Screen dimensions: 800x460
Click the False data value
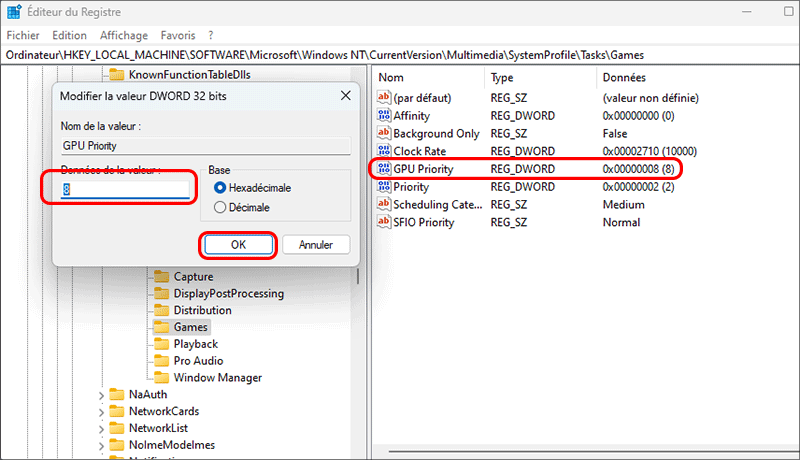(615, 133)
